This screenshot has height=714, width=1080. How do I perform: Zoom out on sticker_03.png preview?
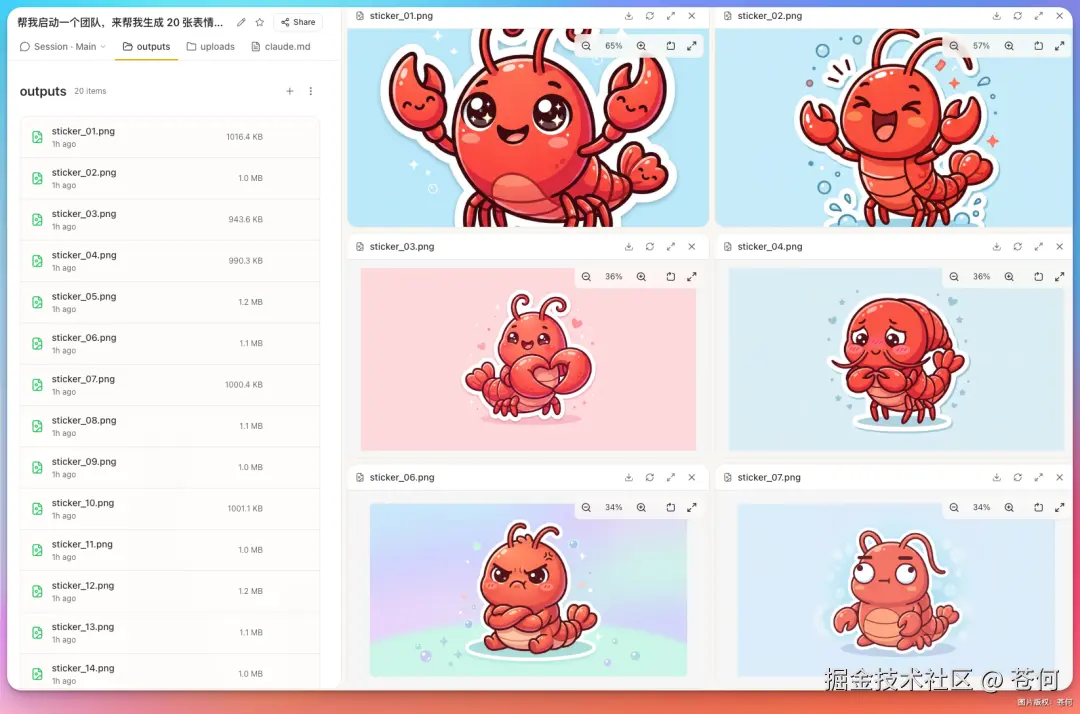point(586,277)
